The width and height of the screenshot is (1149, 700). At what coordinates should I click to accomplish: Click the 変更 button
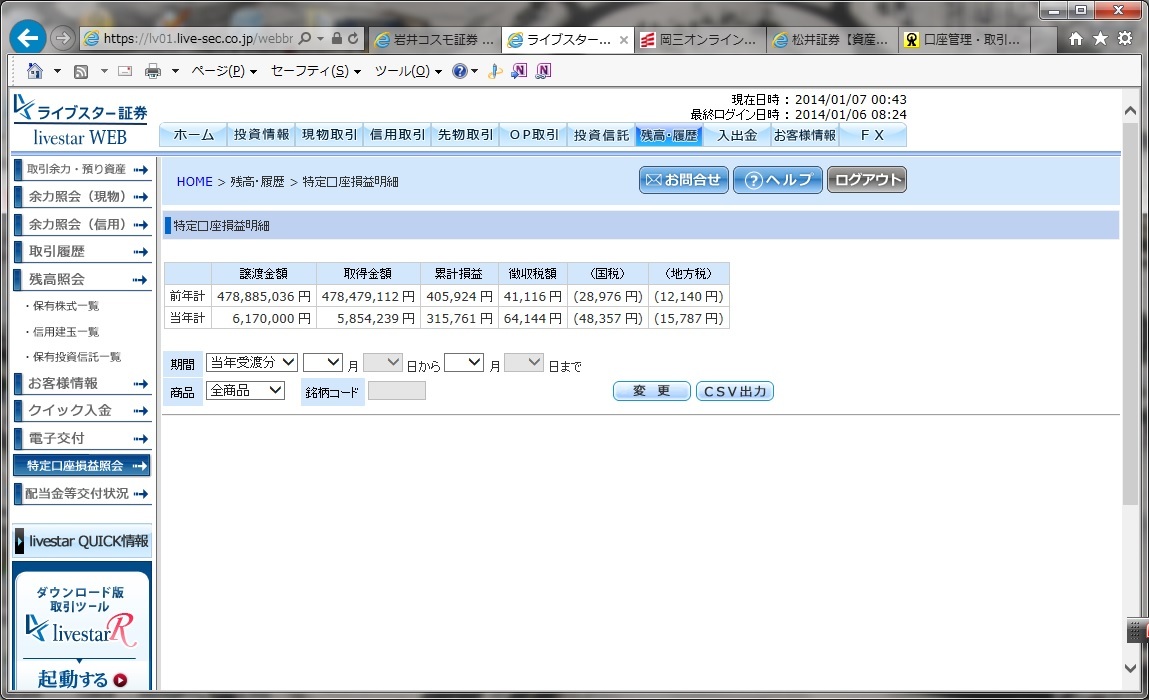pos(651,391)
